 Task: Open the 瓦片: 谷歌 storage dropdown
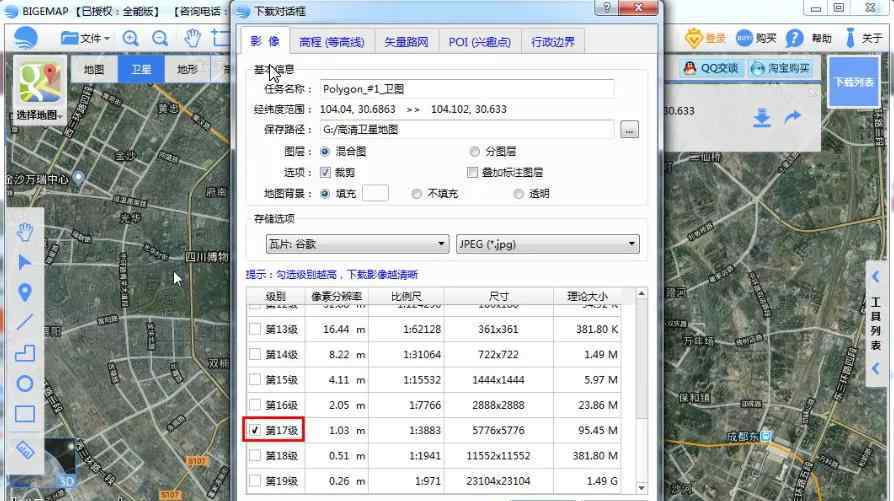[x=357, y=244]
